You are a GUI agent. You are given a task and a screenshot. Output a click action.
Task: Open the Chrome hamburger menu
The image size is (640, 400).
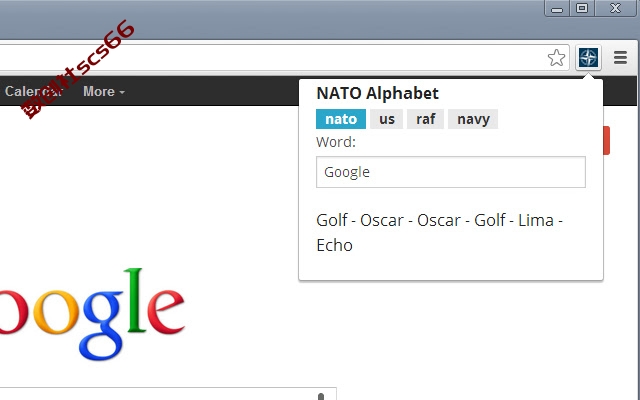tap(620, 58)
